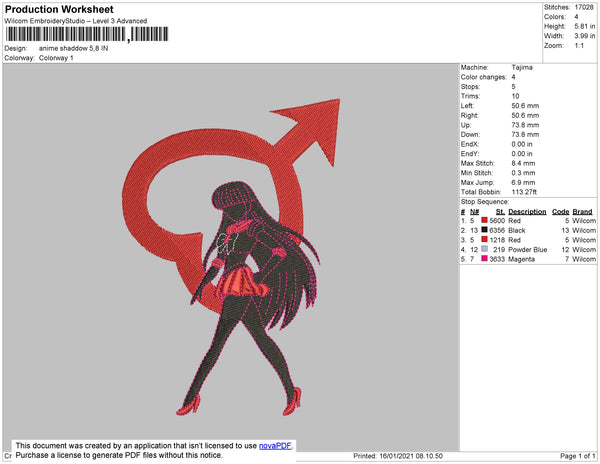This screenshot has height=464, width=600.
Task: Select the Total Bobbin value 113.27ft
Action: (x=524, y=192)
